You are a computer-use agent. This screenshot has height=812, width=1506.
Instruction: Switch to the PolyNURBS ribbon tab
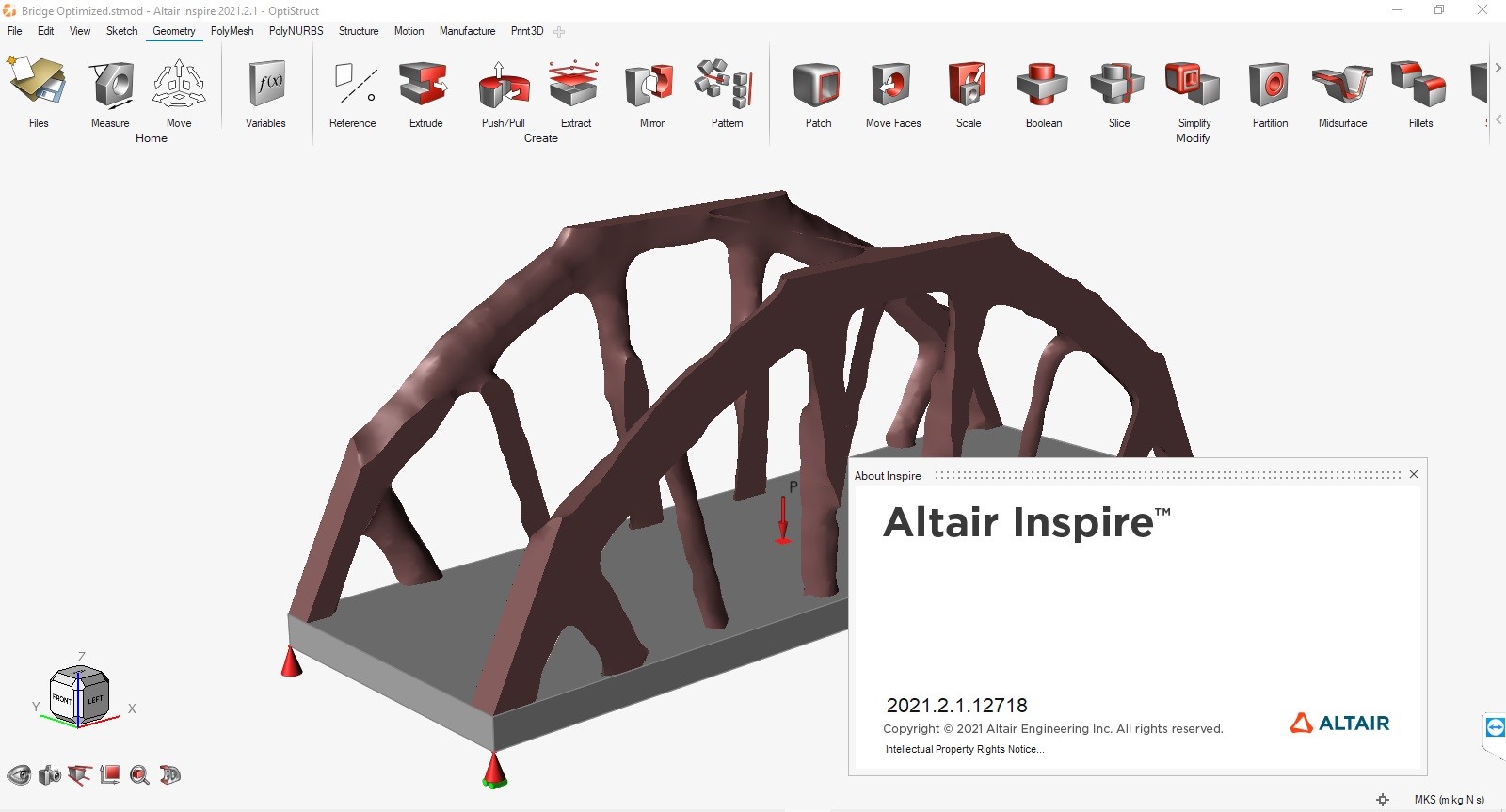point(296,31)
